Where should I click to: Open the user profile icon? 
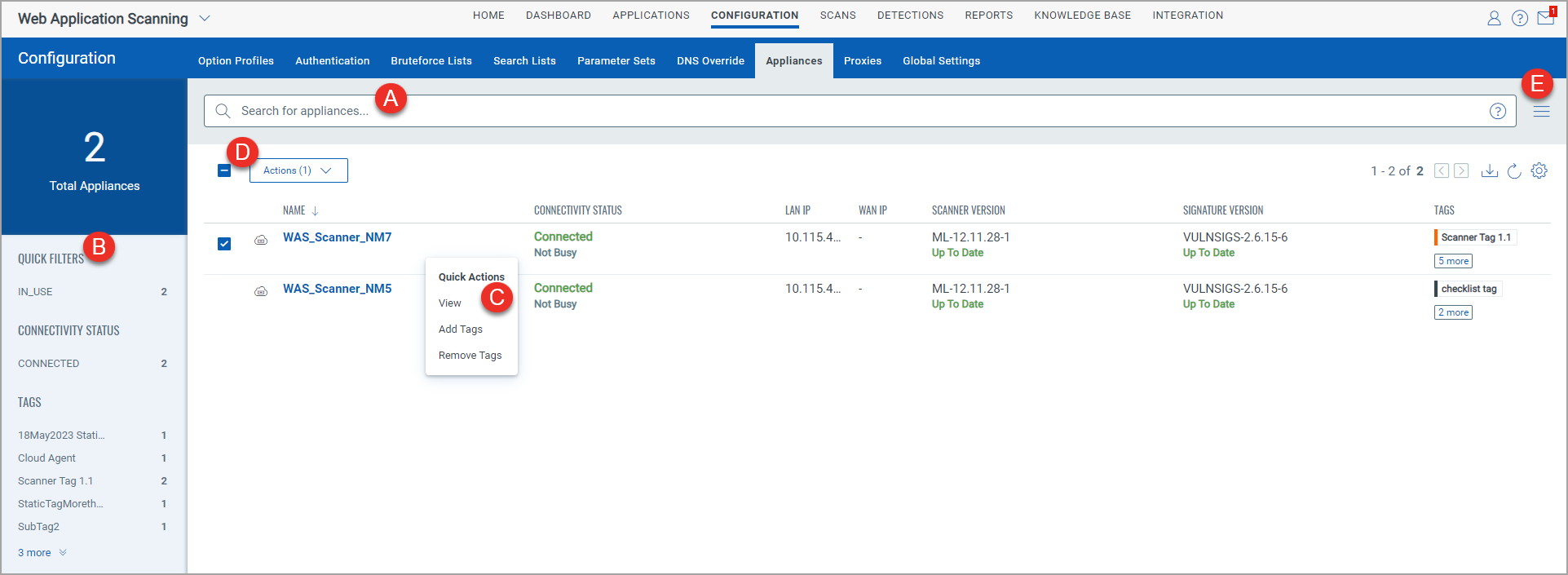(x=1494, y=18)
